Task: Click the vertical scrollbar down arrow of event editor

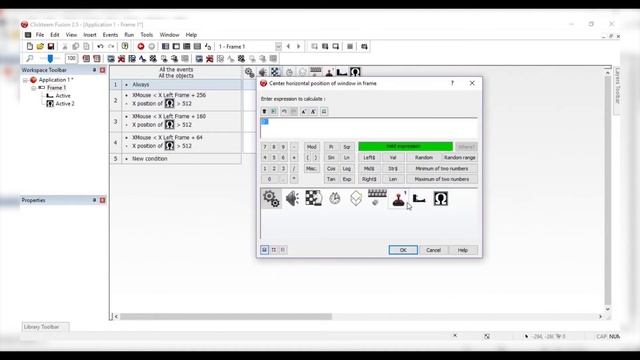Action: point(607,309)
